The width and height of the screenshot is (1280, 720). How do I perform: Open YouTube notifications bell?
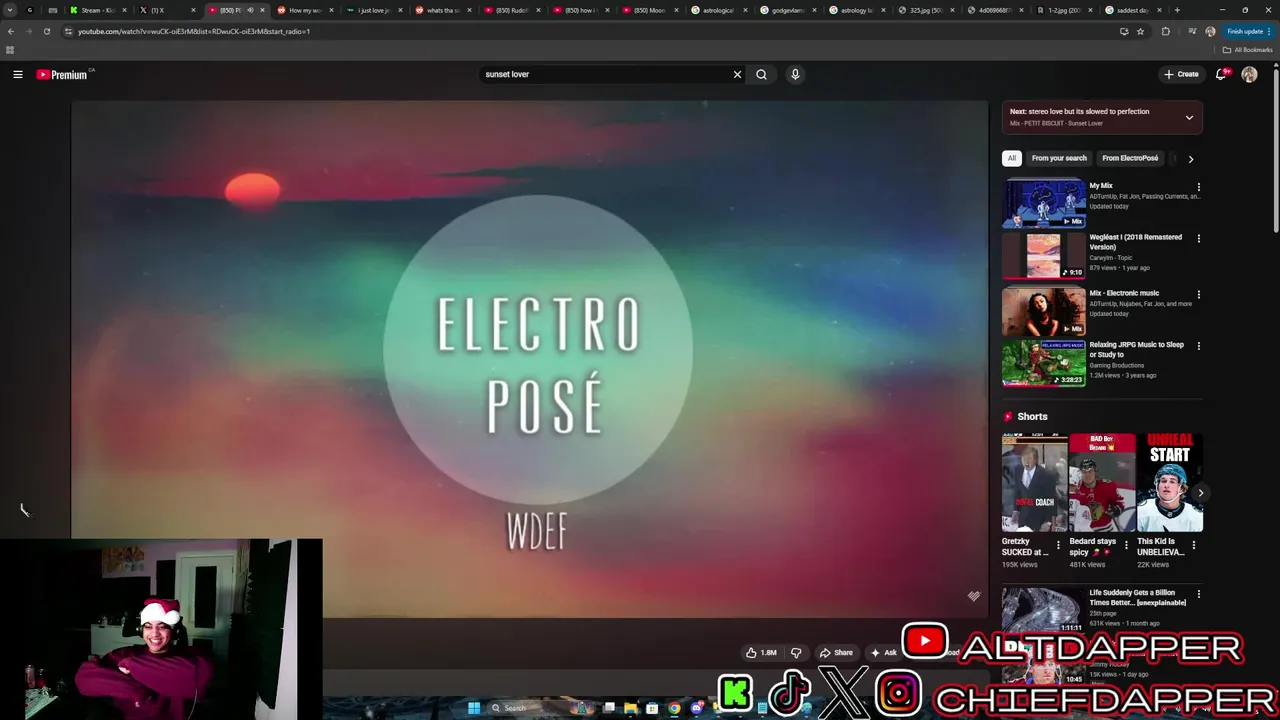[1221, 74]
